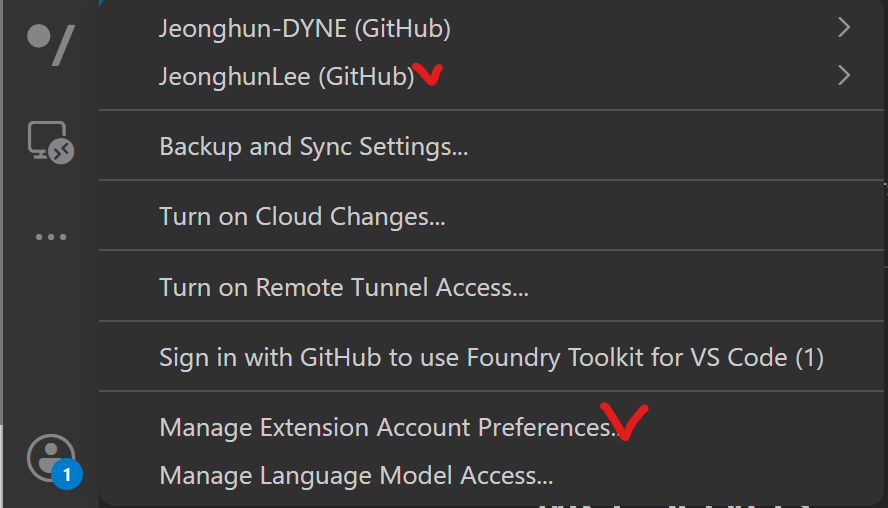Click the blue notification badge showing 1
The height and width of the screenshot is (508, 888).
67,474
